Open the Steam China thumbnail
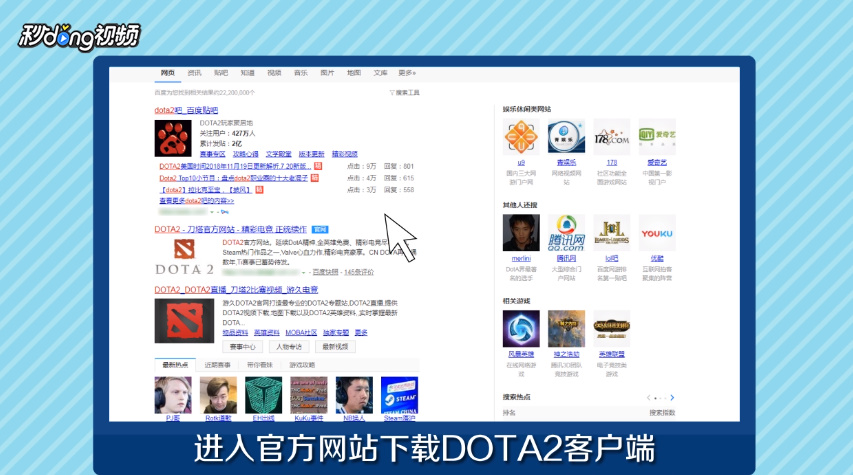853x475 pixels. 399,395
